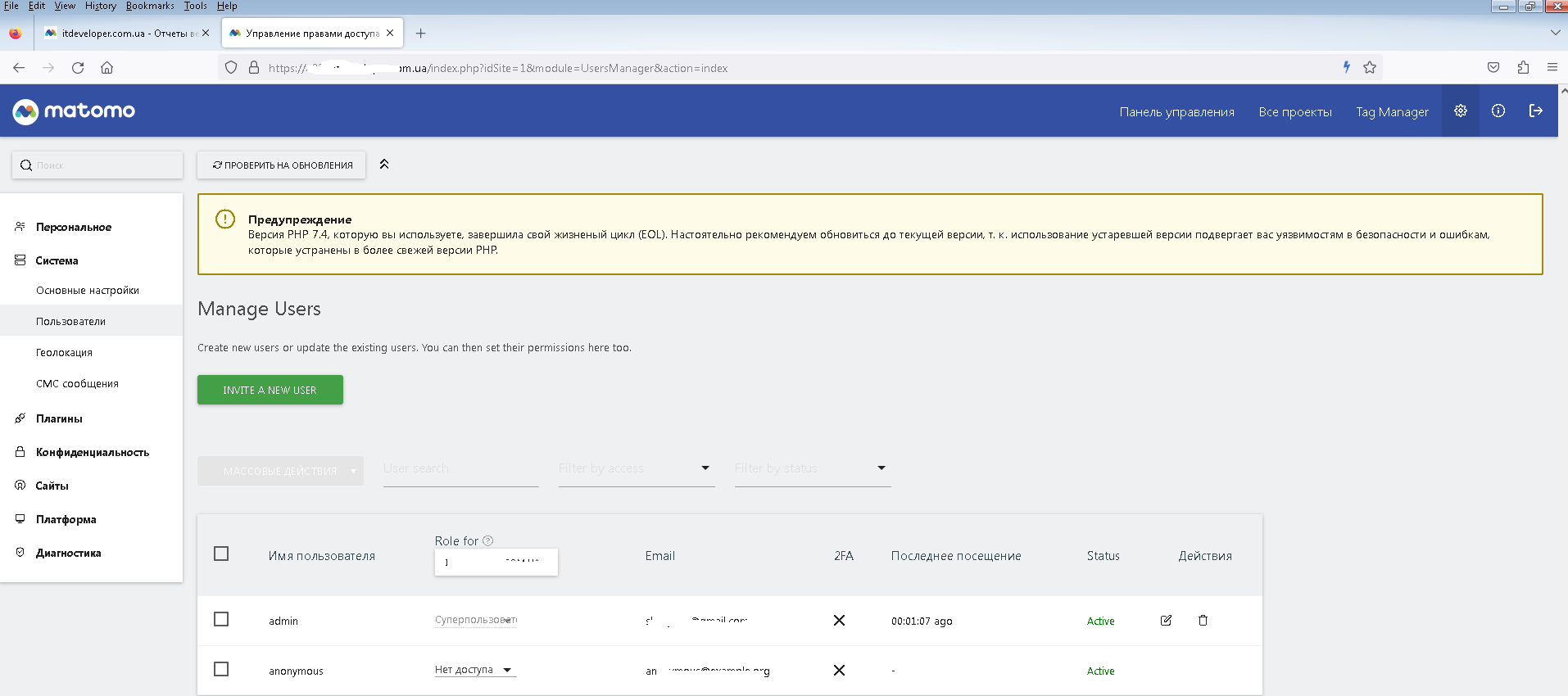Open the Filter by access dropdown

point(636,468)
